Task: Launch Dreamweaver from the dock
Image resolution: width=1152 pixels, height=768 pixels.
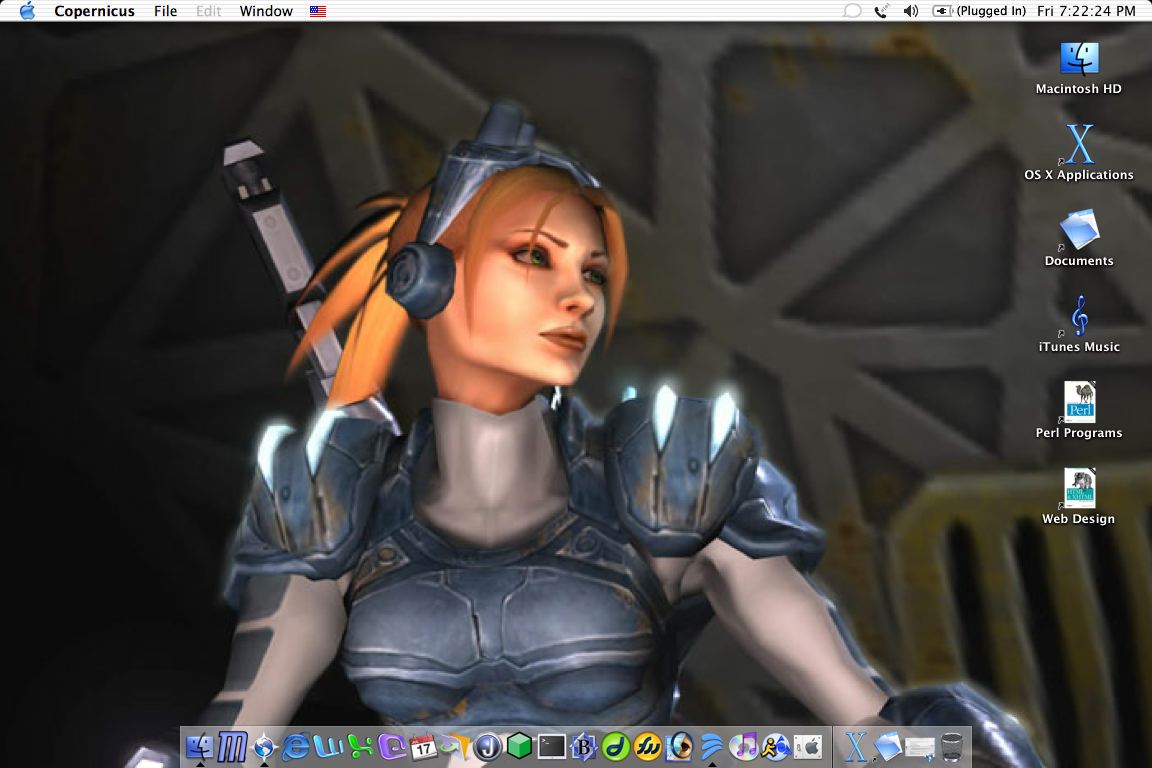Action: pos(616,747)
